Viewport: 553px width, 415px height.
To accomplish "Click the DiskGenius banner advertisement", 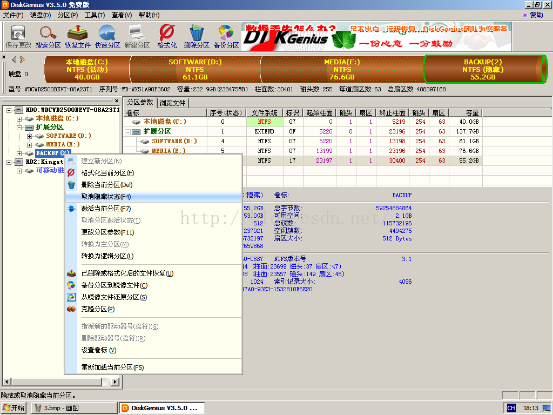I will coord(376,37).
